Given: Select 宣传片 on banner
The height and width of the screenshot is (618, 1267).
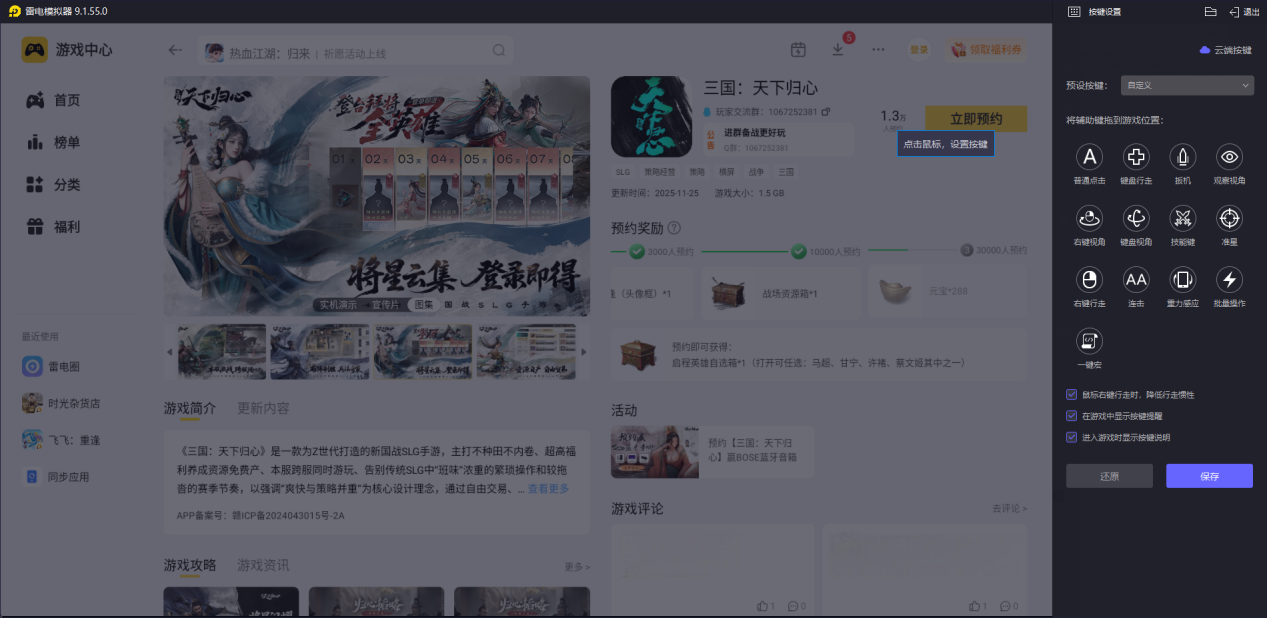Looking at the screenshot, I should [x=384, y=304].
